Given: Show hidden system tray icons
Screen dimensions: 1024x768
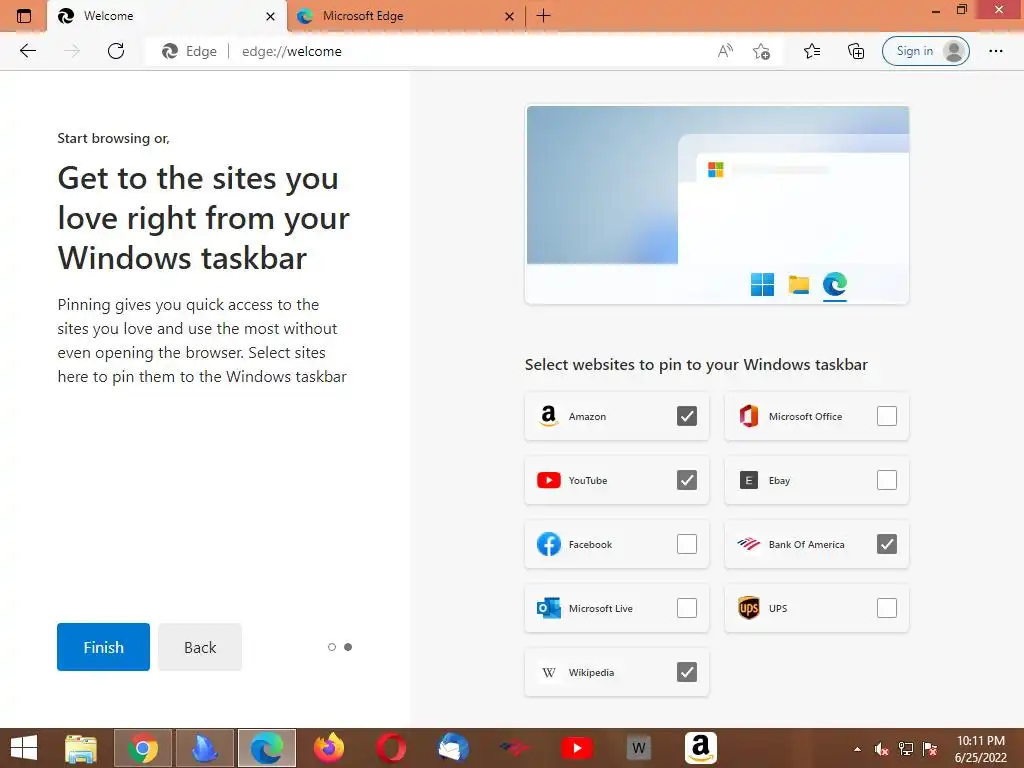Looking at the screenshot, I should click(857, 749).
